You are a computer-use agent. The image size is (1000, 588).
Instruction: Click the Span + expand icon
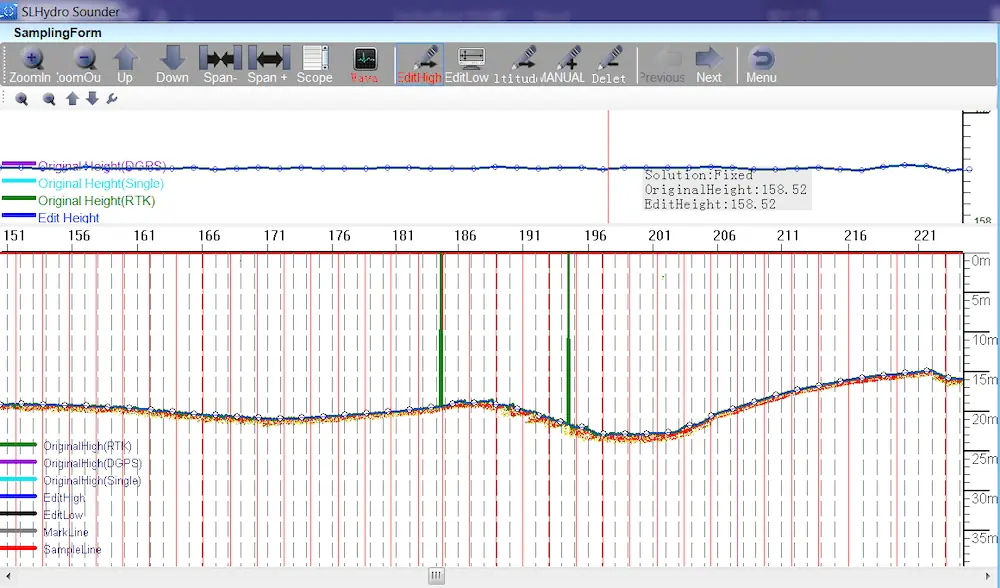[268, 59]
